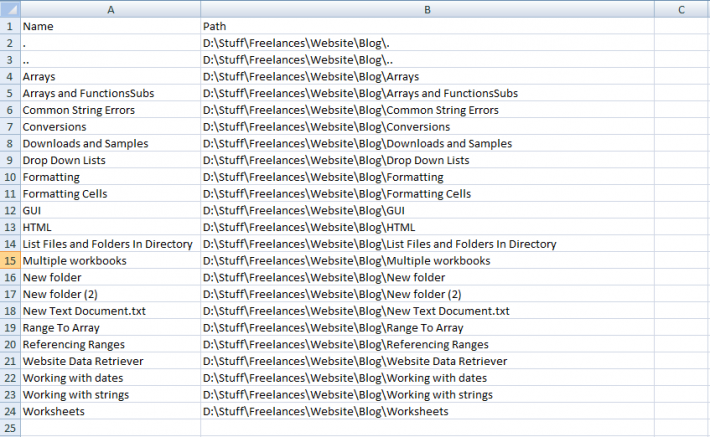Viewport: 710px width, 437px height.
Task: Click the Name header cell
Action: [109, 26]
